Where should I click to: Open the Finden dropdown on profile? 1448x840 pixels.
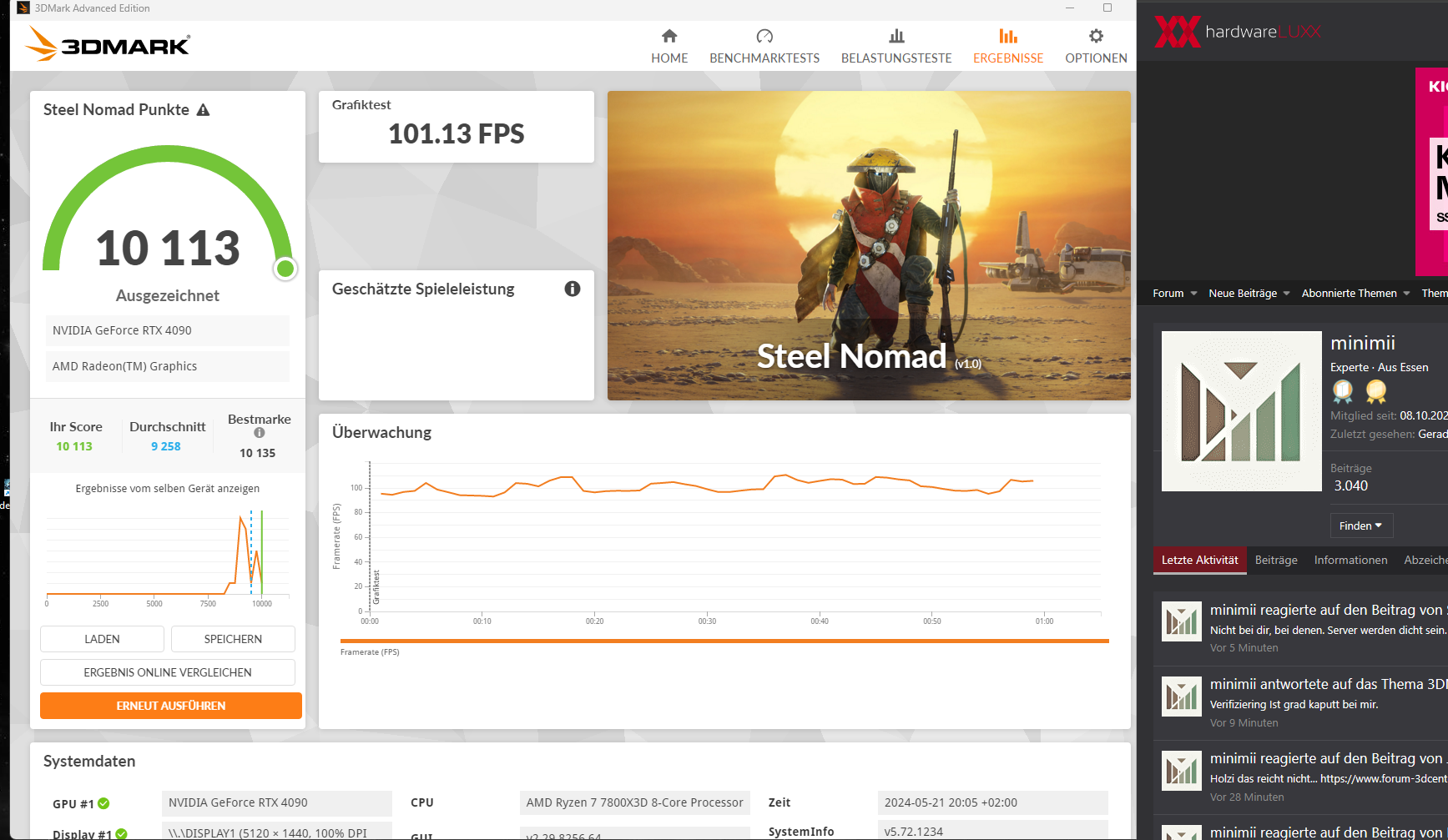[x=1361, y=526]
